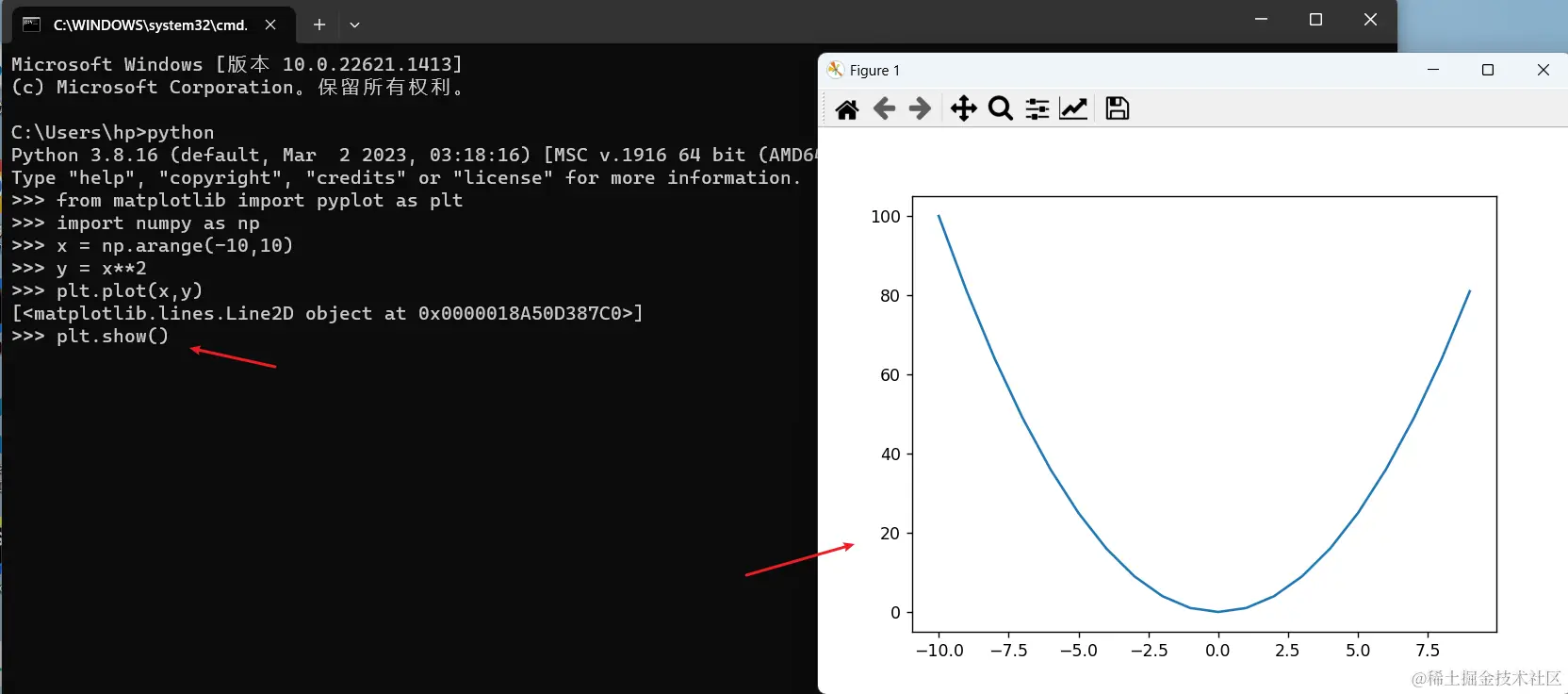This screenshot has width=1568, height=694.
Task: Click the x-axis tick label −2.5
Action: [x=1149, y=651]
